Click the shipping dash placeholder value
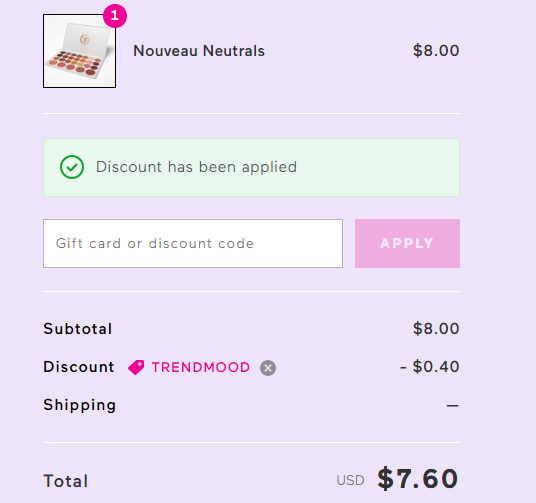This screenshot has height=503, width=536. coord(452,406)
